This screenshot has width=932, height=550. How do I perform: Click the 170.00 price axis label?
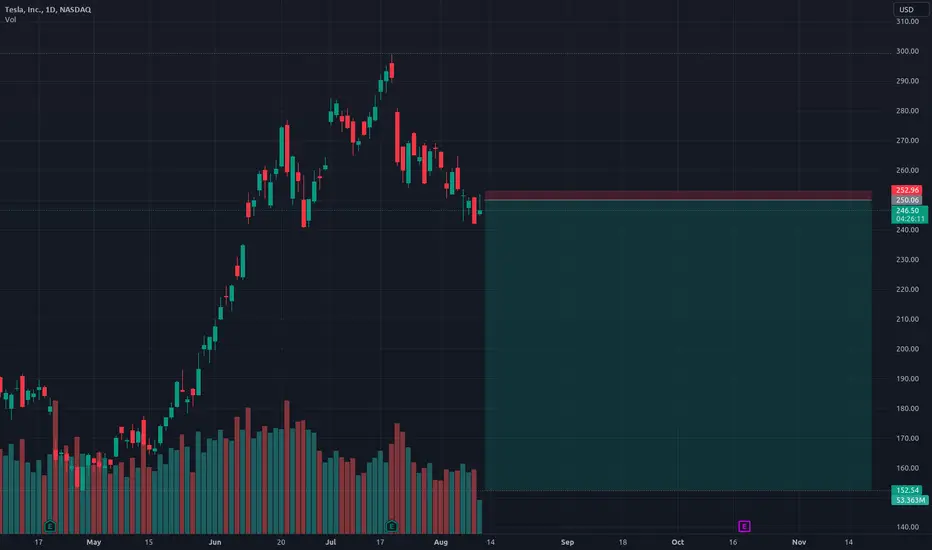[x=908, y=438]
